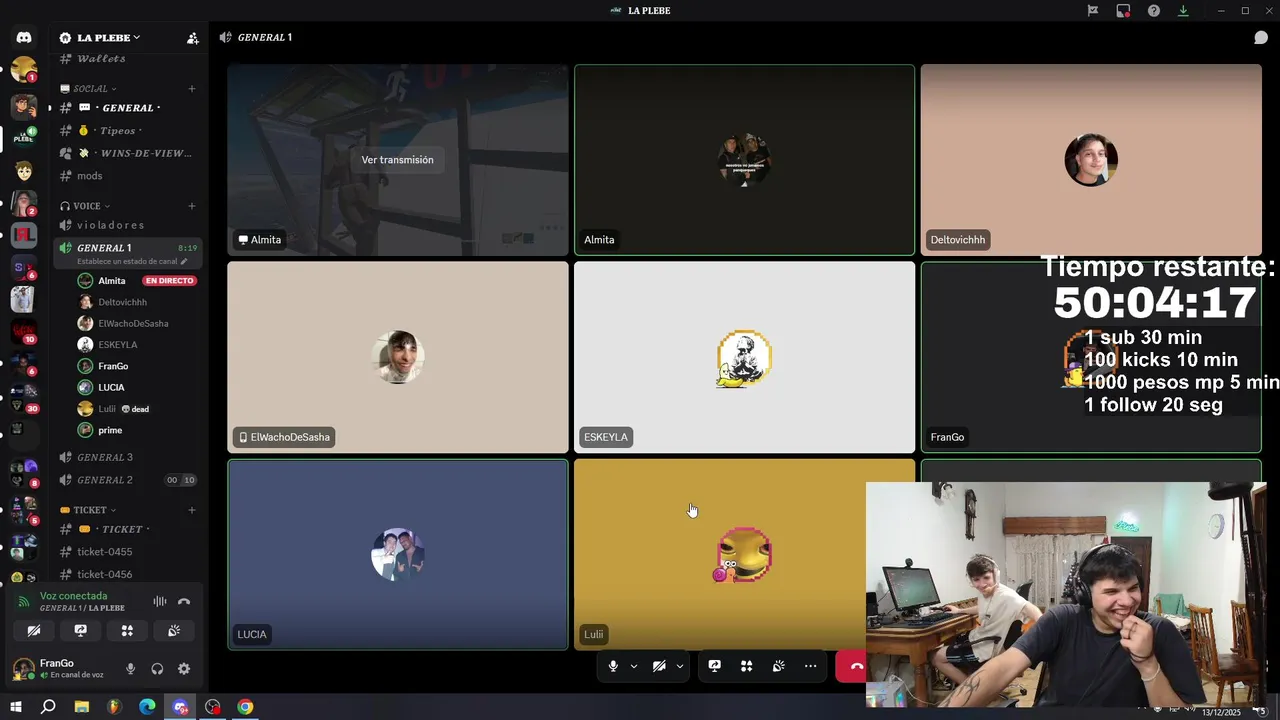Open the GENERAL text channel
The height and width of the screenshot is (720, 1280).
coord(128,107)
